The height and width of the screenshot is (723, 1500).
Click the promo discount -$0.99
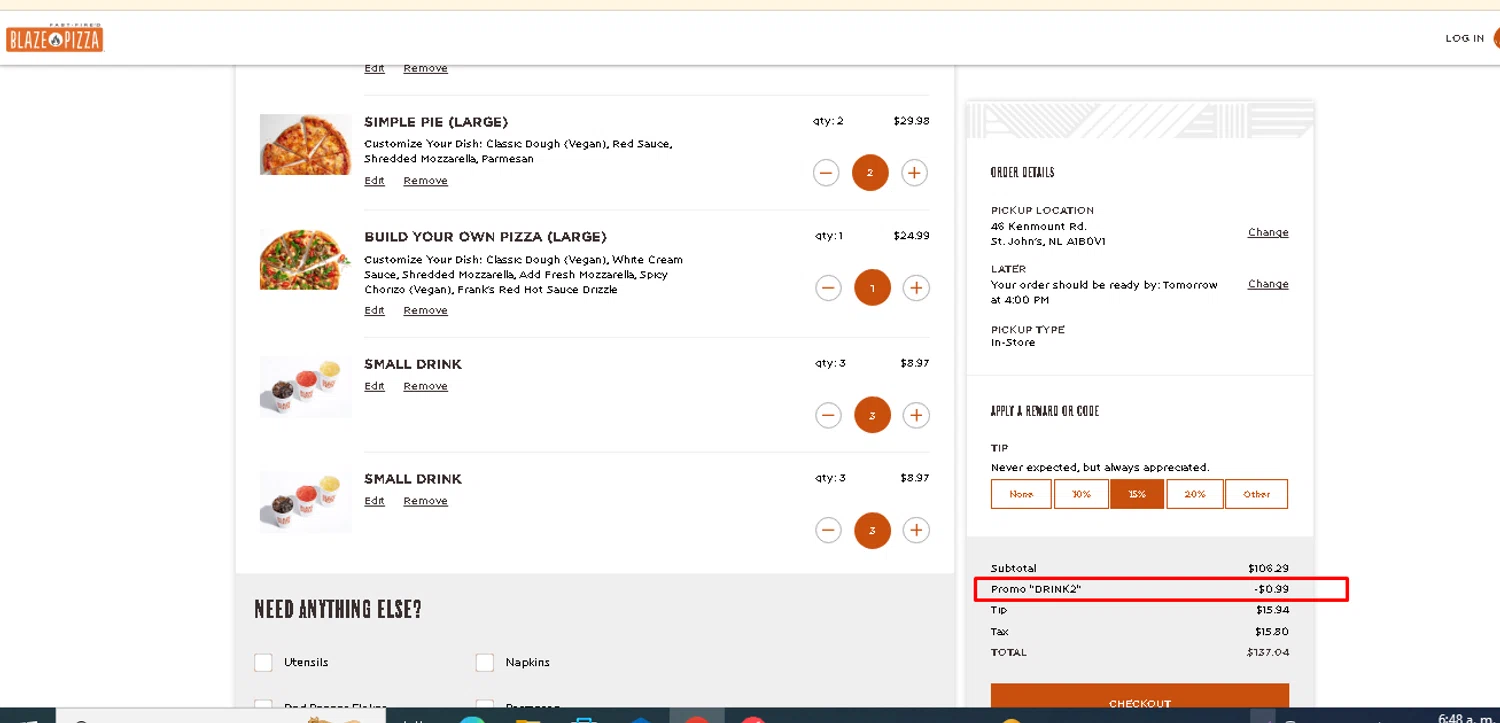[x=1271, y=589]
